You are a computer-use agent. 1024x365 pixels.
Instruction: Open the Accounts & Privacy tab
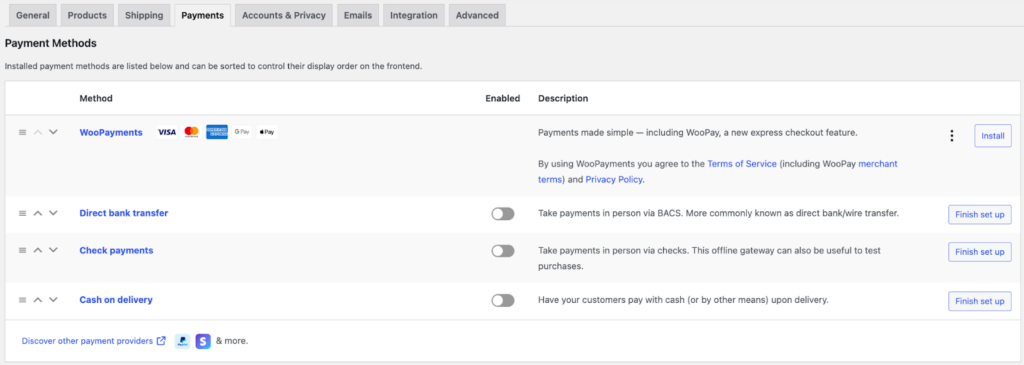284,15
